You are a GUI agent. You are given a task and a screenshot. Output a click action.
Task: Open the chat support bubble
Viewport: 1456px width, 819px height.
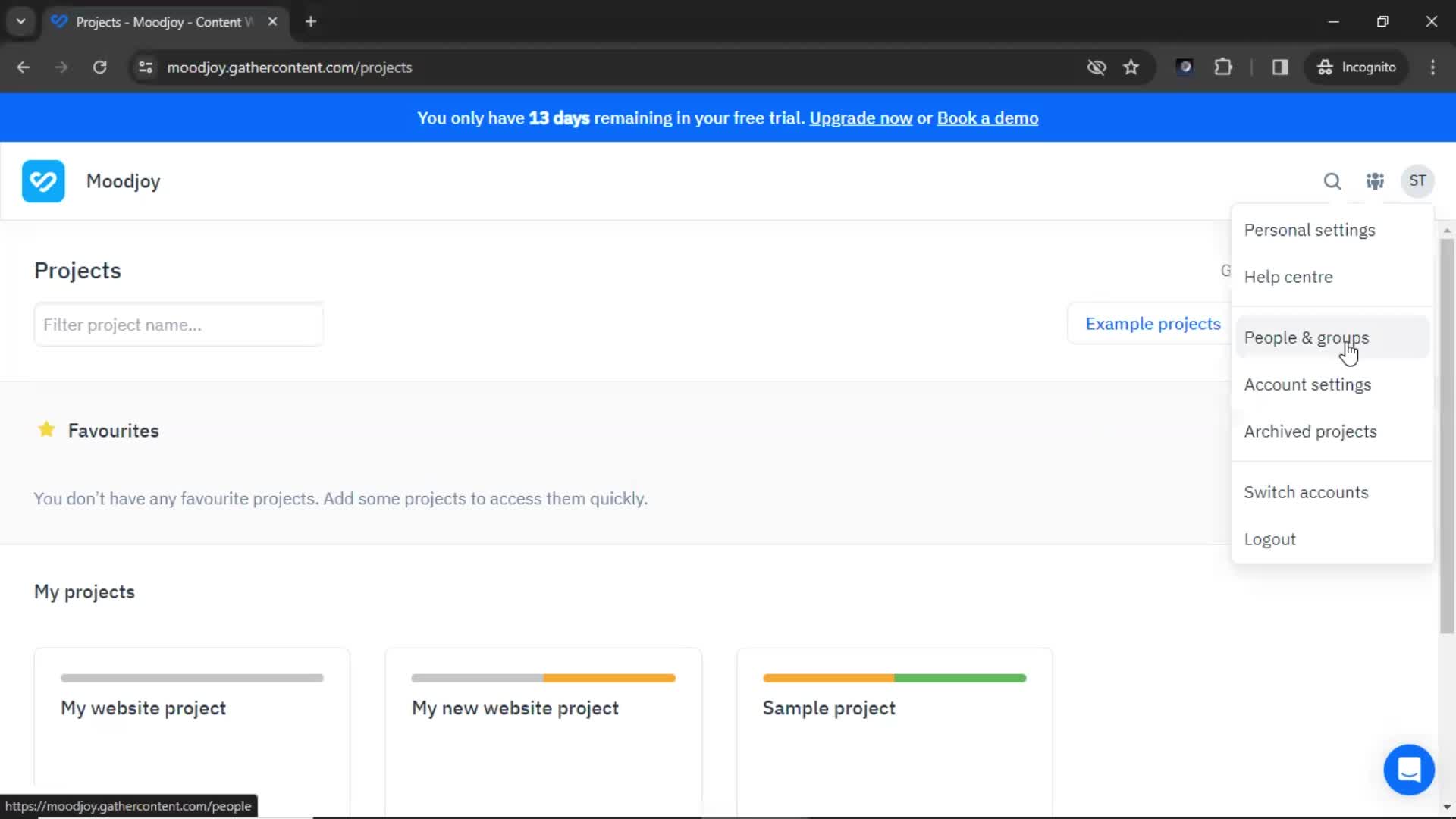click(x=1409, y=770)
